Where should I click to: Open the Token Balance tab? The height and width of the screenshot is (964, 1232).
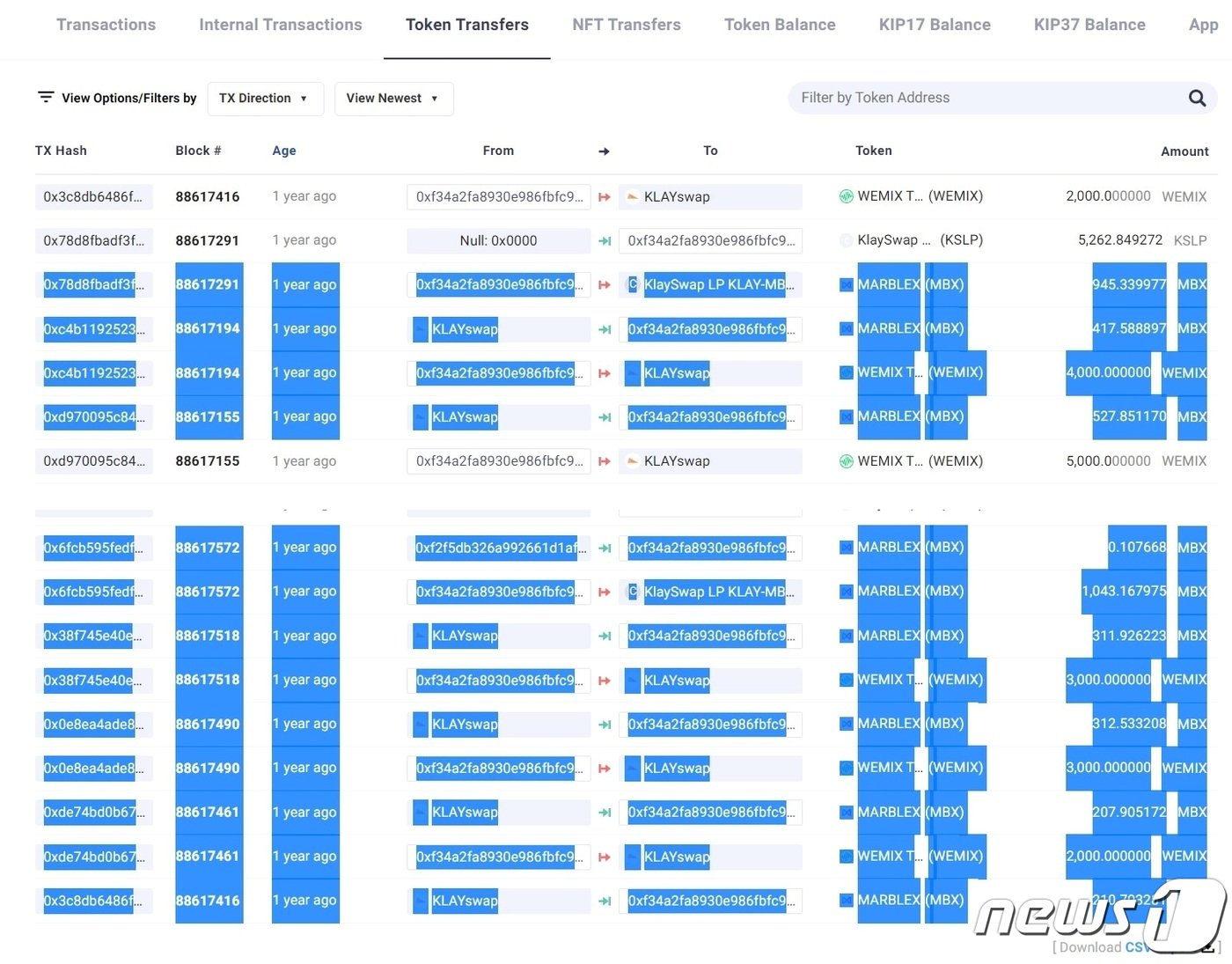pyautogui.click(x=780, y=25)
